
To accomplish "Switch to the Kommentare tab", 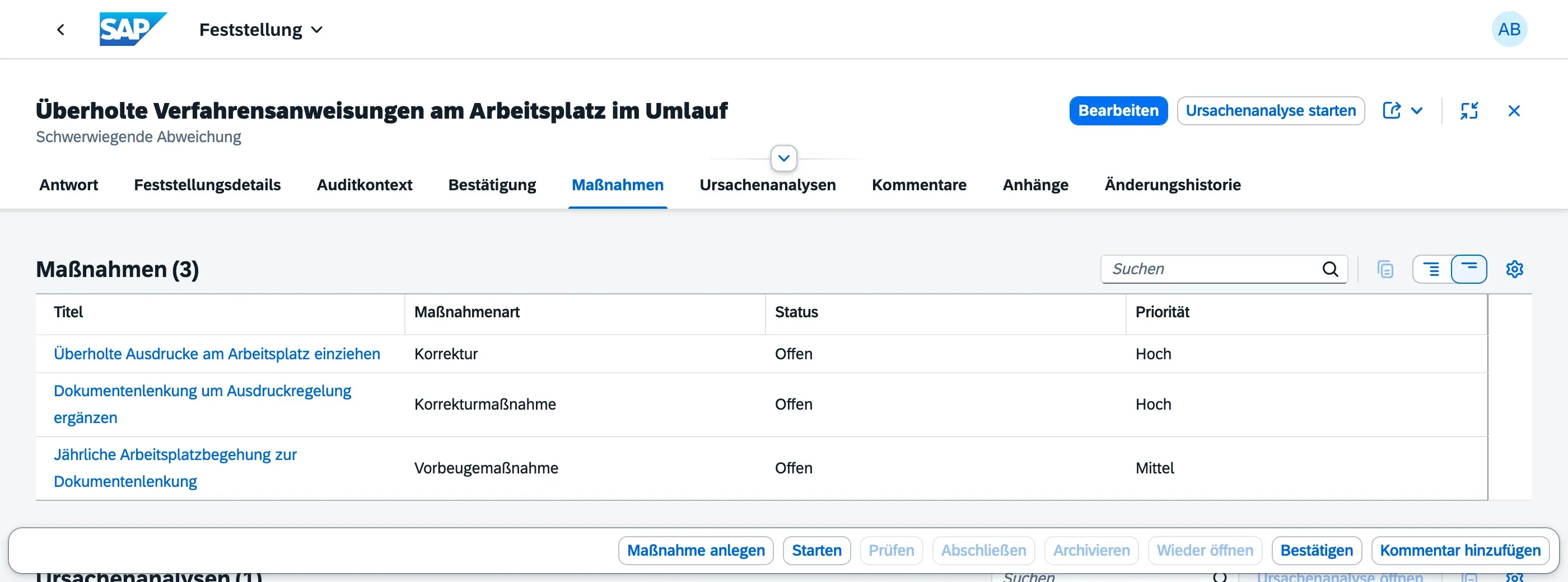I will (x=918, y=185).
